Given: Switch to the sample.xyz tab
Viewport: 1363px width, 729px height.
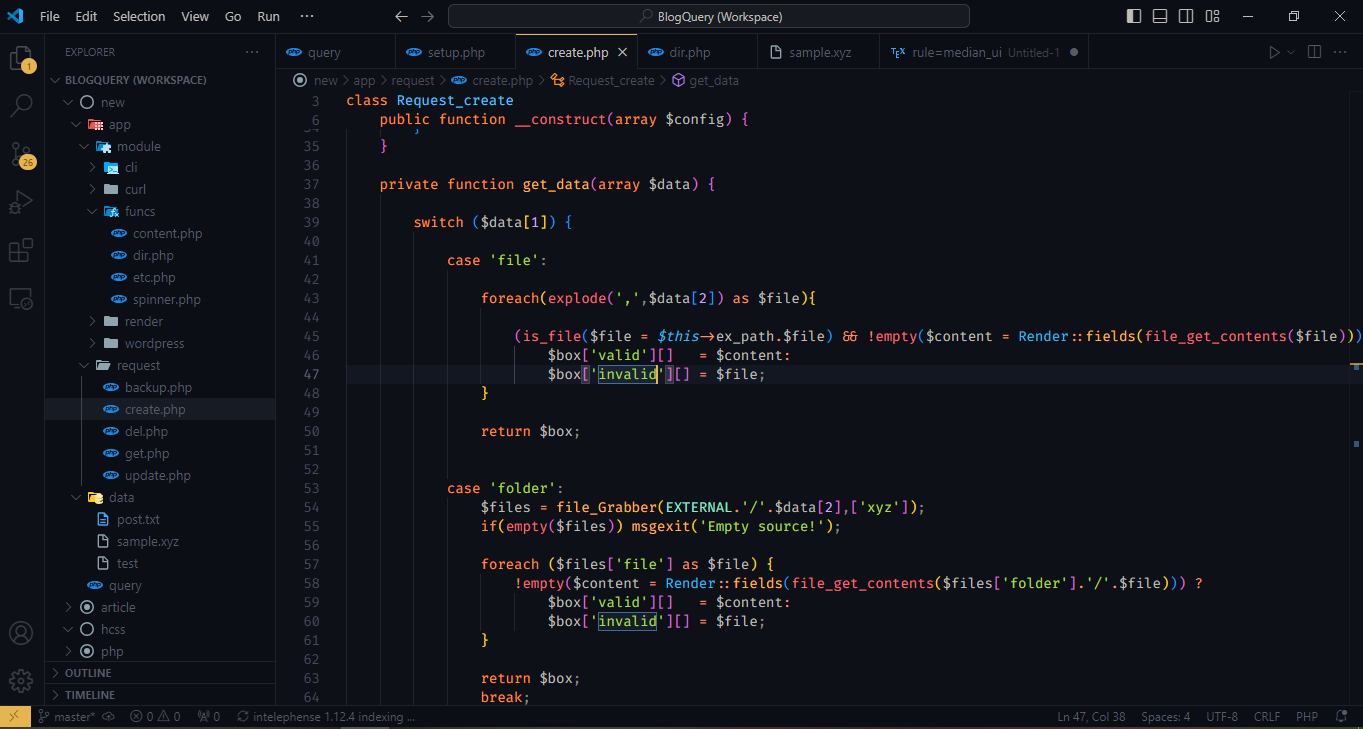Looking at the screenshot, I should (x=818, y=51).
